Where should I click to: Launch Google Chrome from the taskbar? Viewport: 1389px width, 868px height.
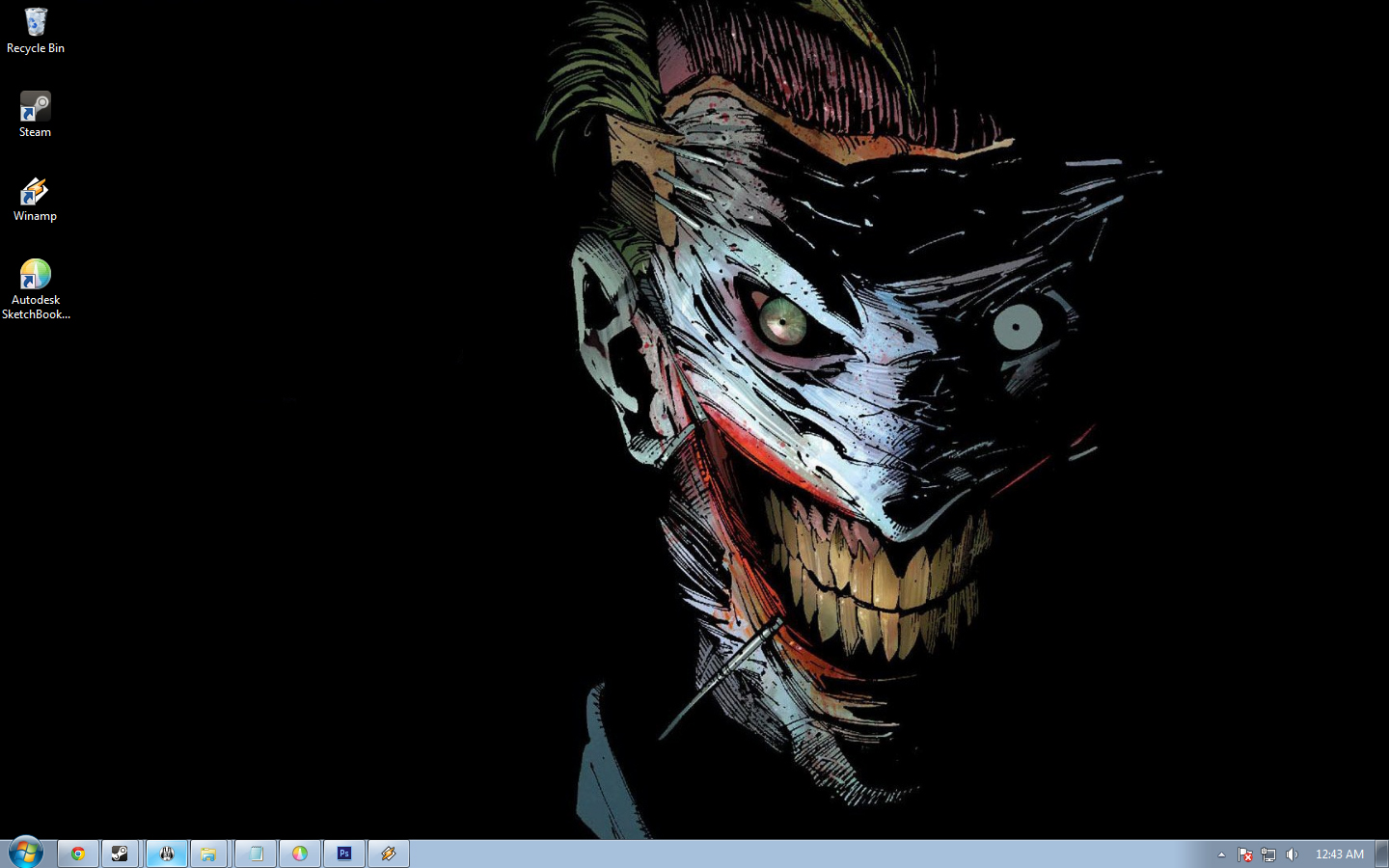tap(78, 854)
